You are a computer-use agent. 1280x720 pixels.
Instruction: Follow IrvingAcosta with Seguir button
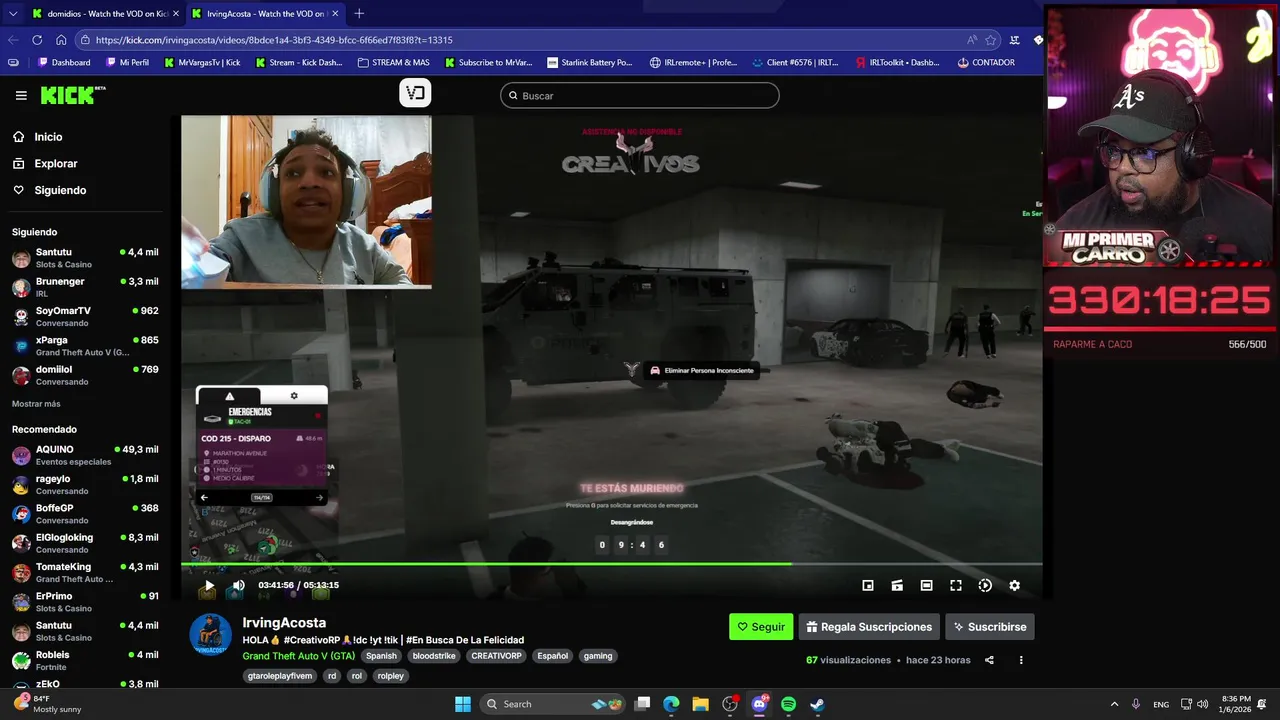pos(761,627)
